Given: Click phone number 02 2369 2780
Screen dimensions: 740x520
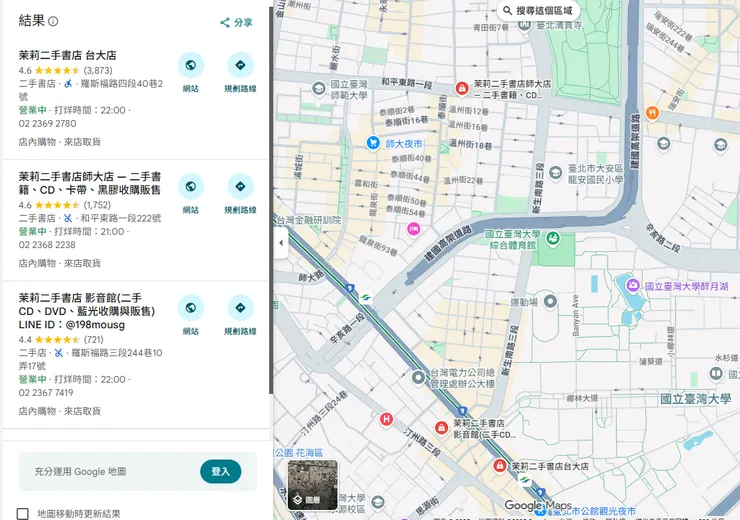Looking at the screenshot, I should coord(47,124).
